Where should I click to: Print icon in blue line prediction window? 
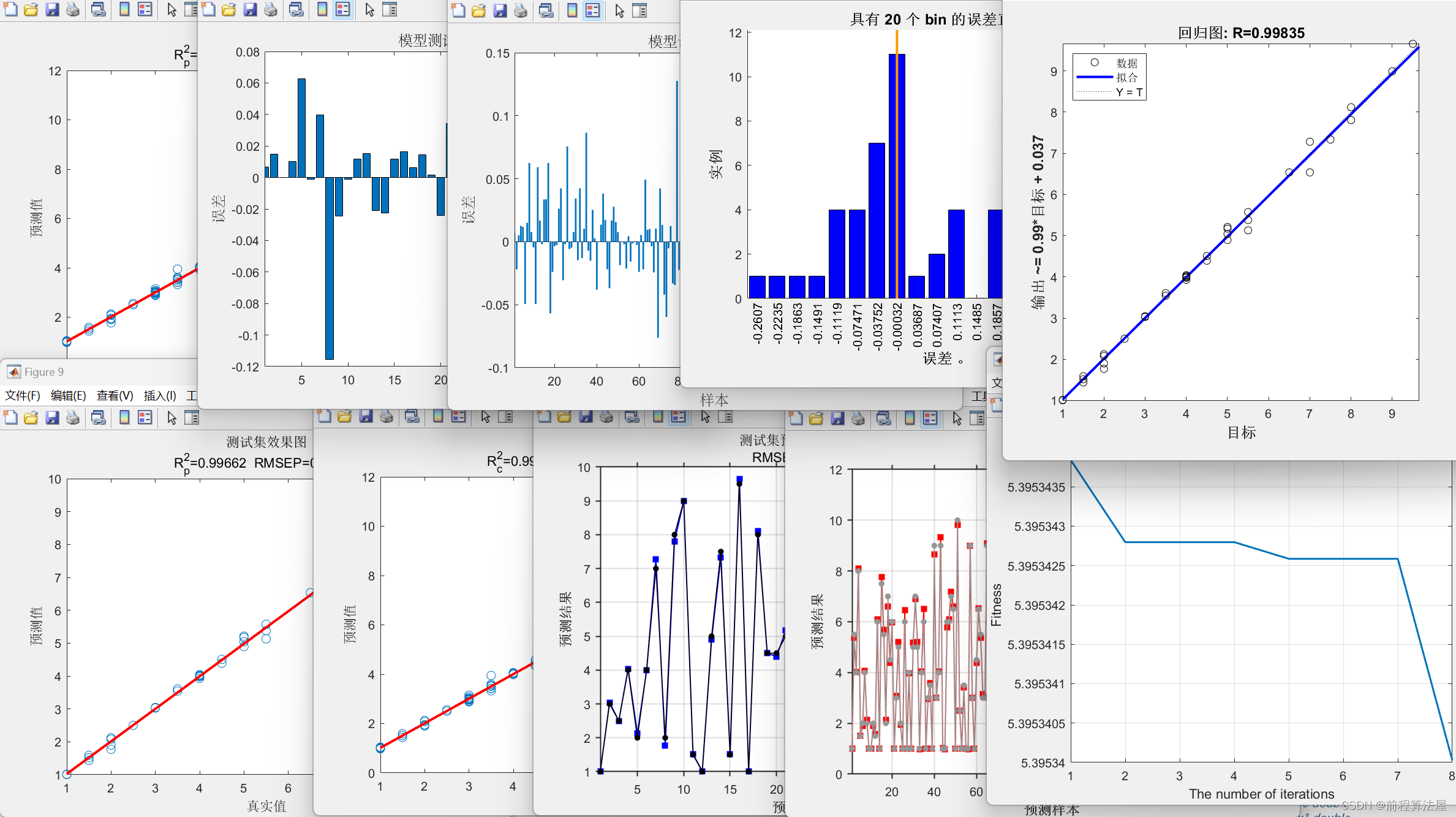(x=606, y=417)
